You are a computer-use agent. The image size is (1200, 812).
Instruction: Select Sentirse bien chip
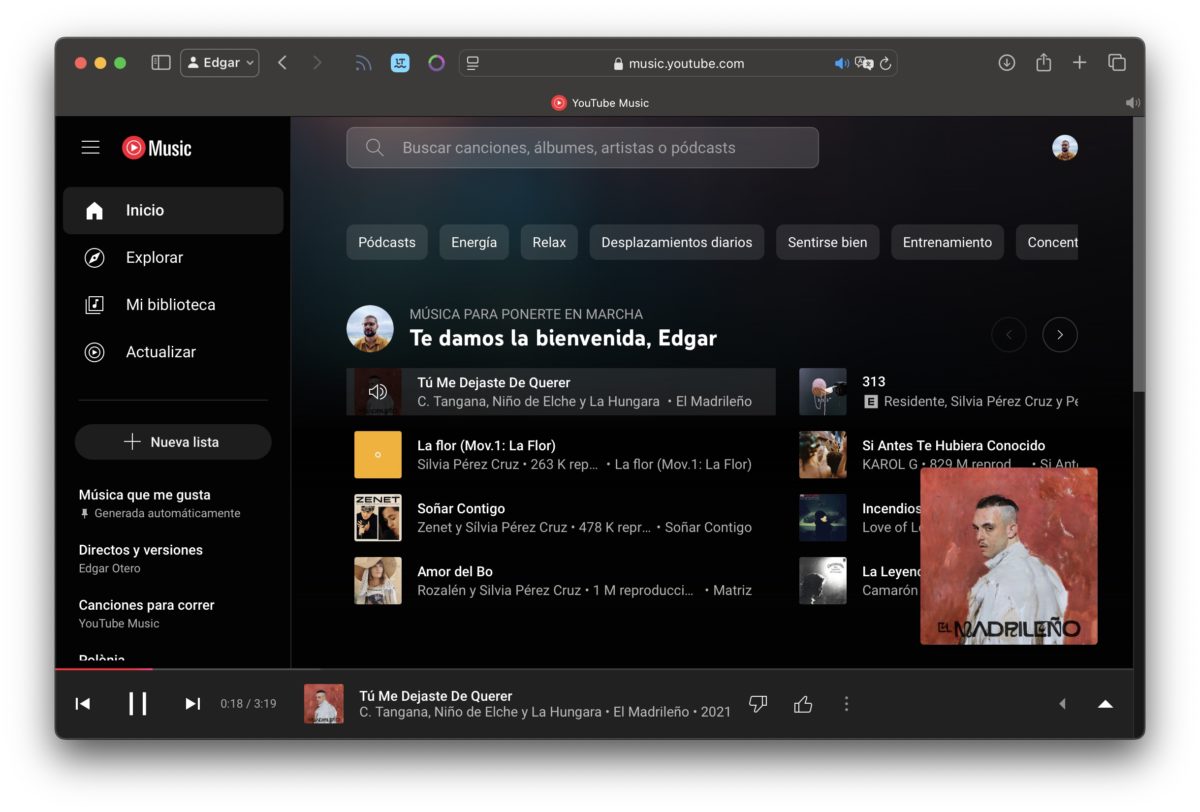[x=827, y=242]
